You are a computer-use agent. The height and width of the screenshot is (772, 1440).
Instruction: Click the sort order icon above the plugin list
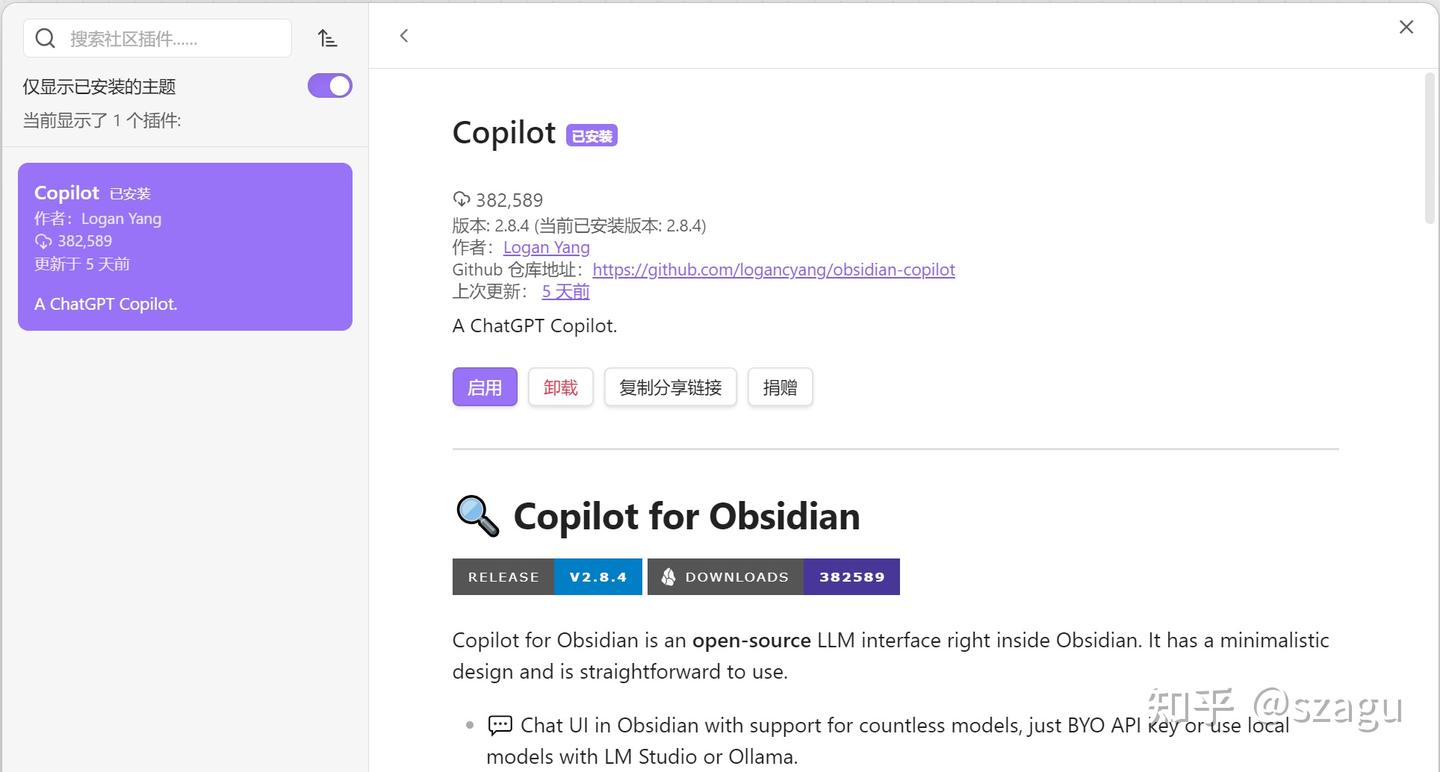coord(328,37)
